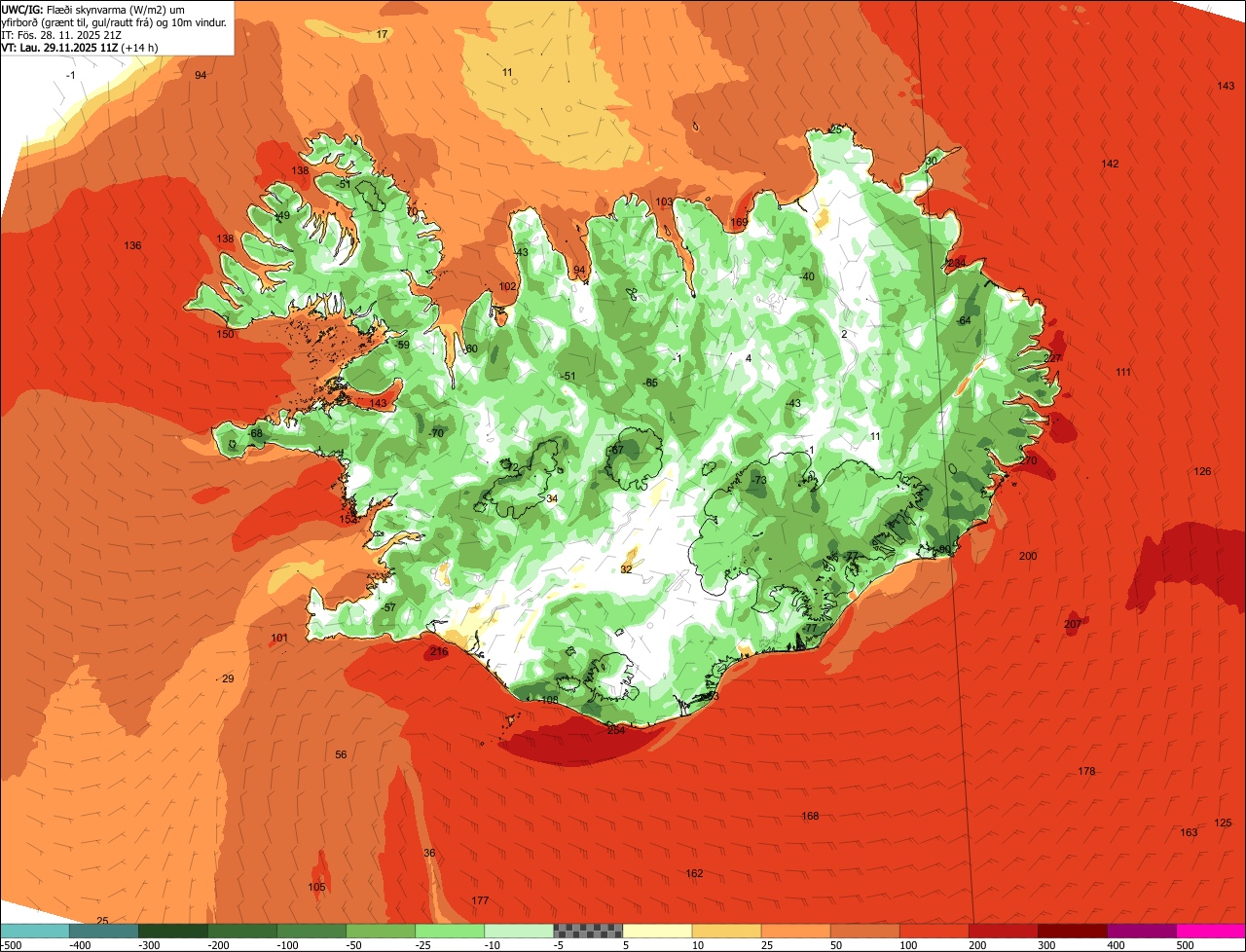Select the pale green swatch between -10 and -5
This screenshot has width=1246, height=952.
tap(519, 930)
